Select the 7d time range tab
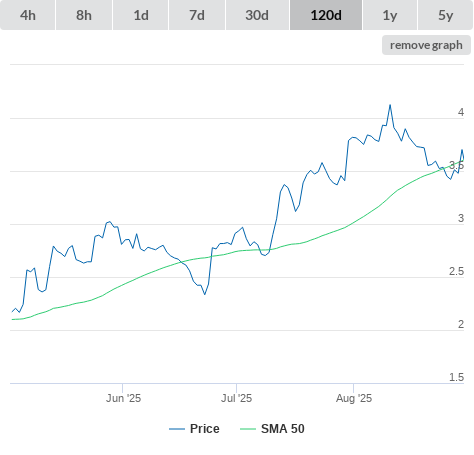The image size is (474, 455). pyautogui.click(x=197, y=15)
